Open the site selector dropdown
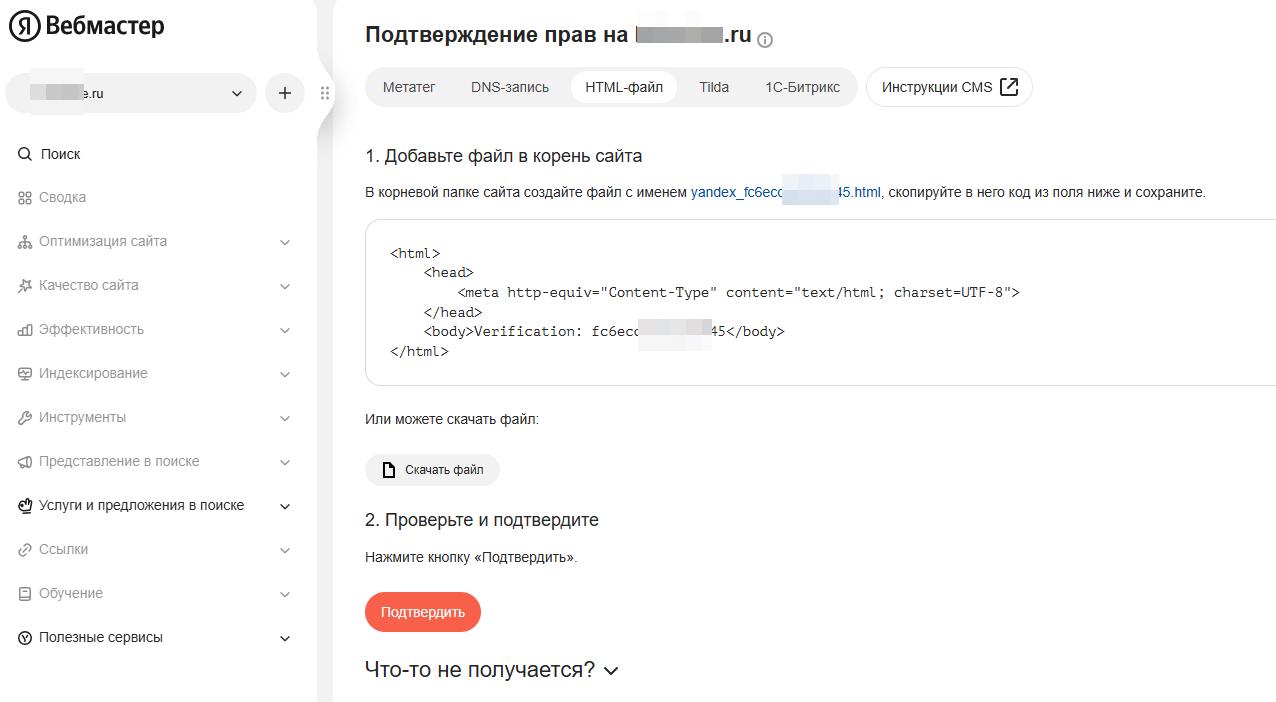 pos(131,93)
